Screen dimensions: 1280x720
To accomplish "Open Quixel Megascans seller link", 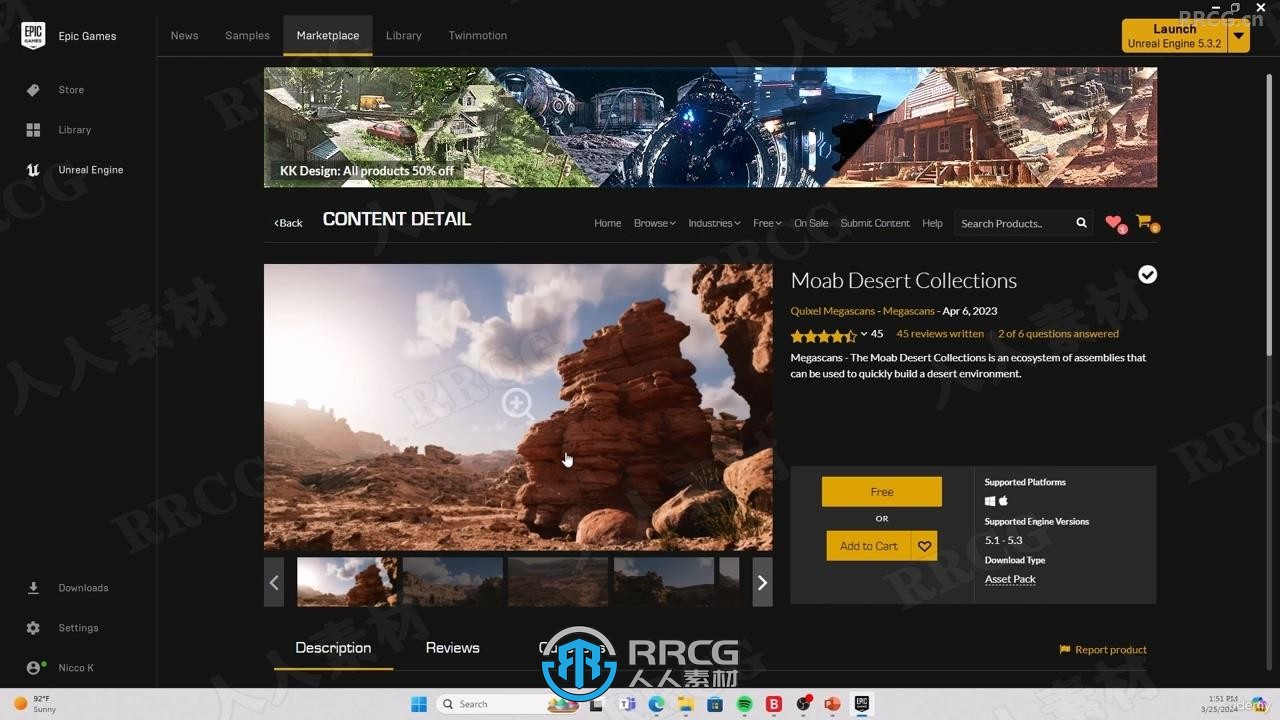I will [x=833, y=311].
